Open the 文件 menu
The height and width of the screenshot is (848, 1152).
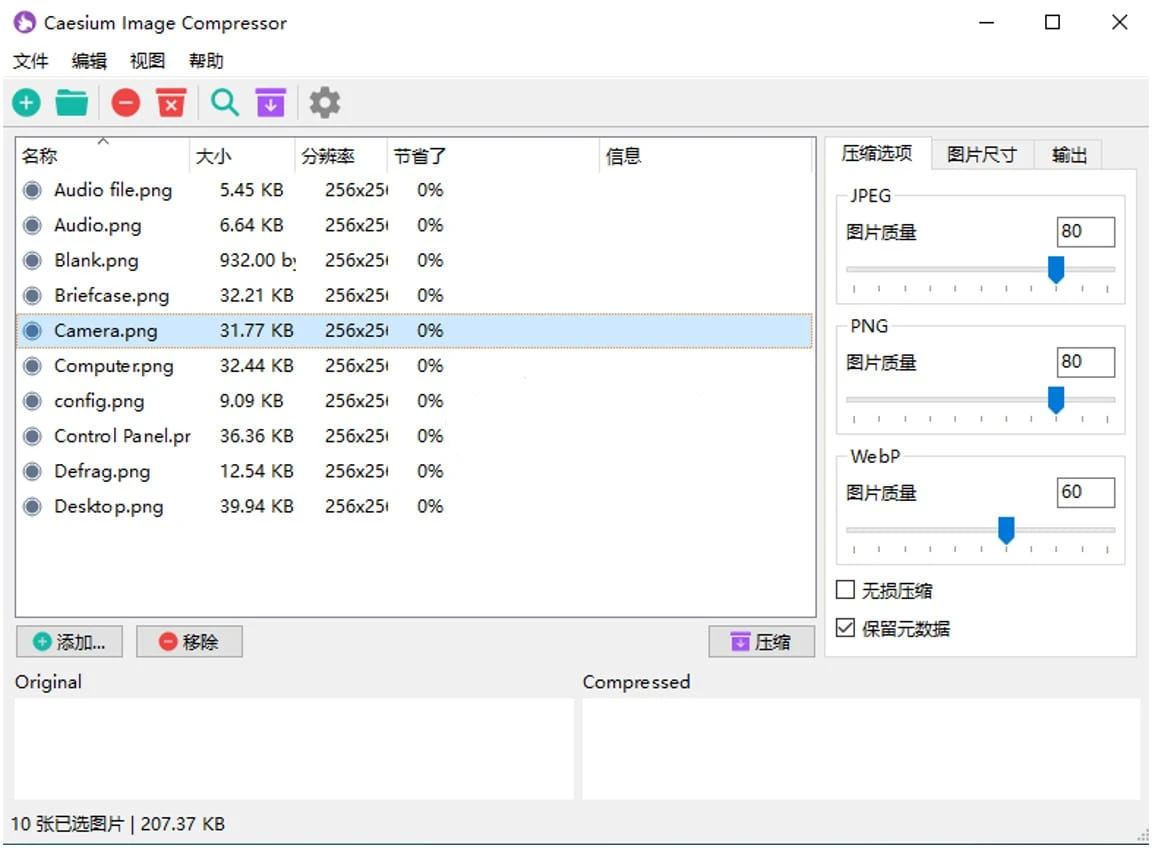tap(30, 61)
